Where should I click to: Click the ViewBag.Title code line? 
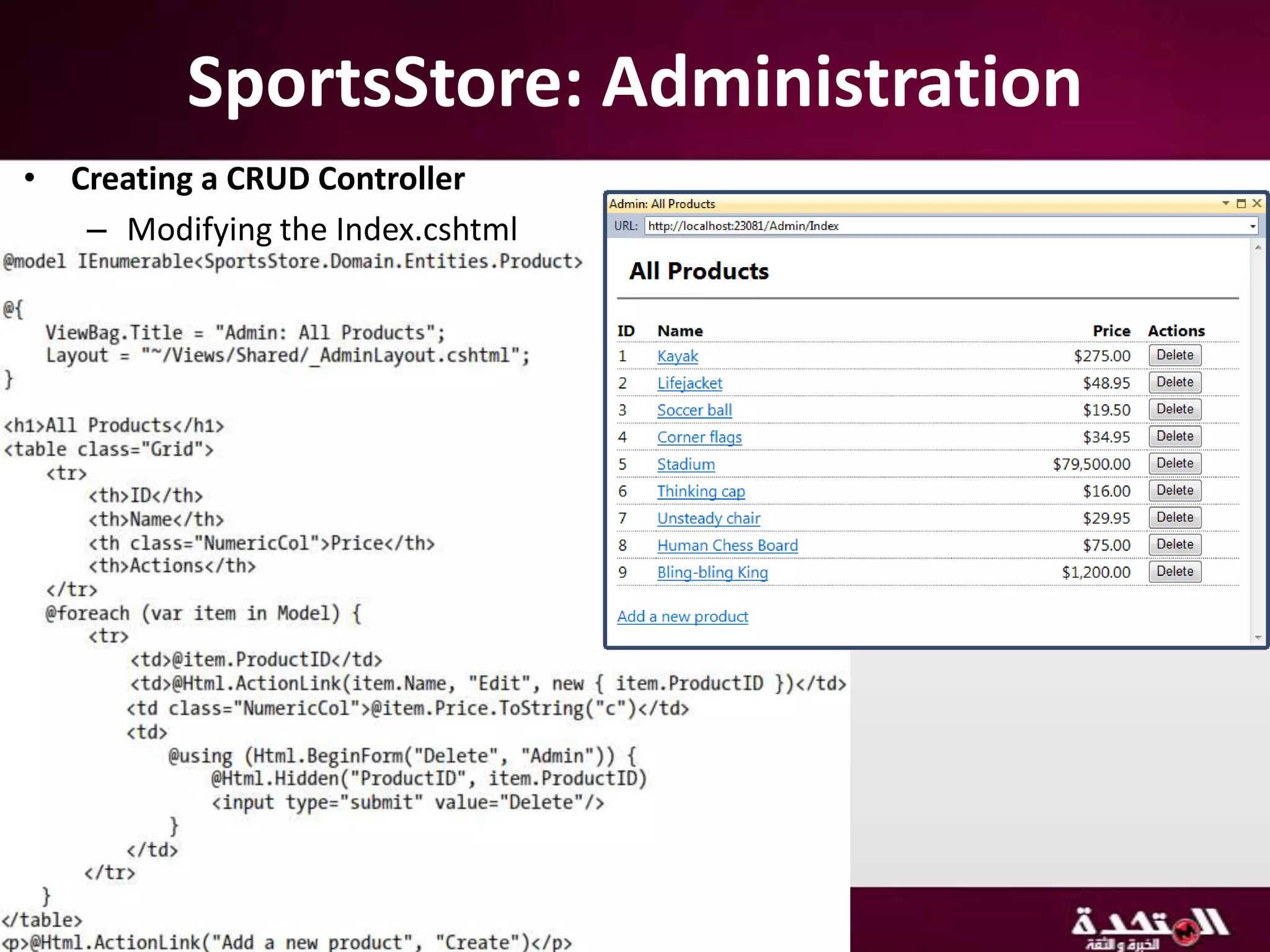(x=246, y=333)
